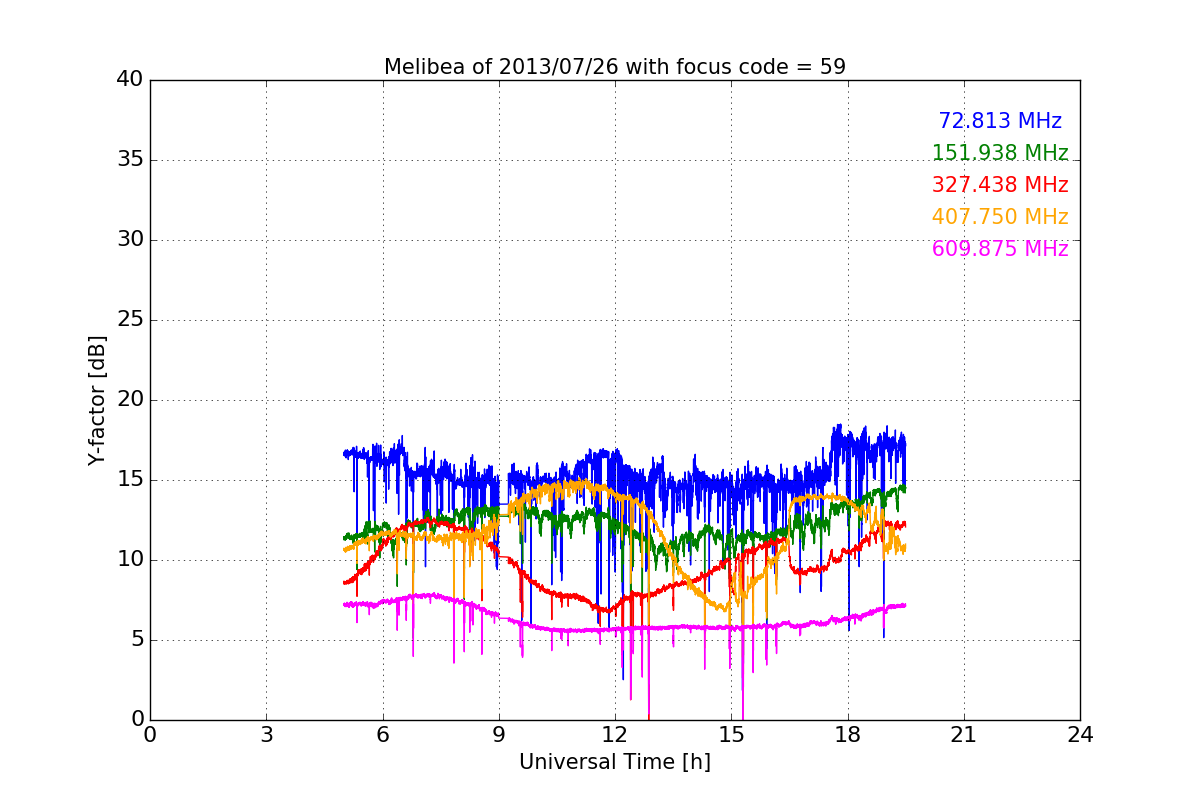Image resolution: width=1200 pixels, height=800 pixels.
Task: Click the x-axis tick label '24'
Action: coord(1080,735)
